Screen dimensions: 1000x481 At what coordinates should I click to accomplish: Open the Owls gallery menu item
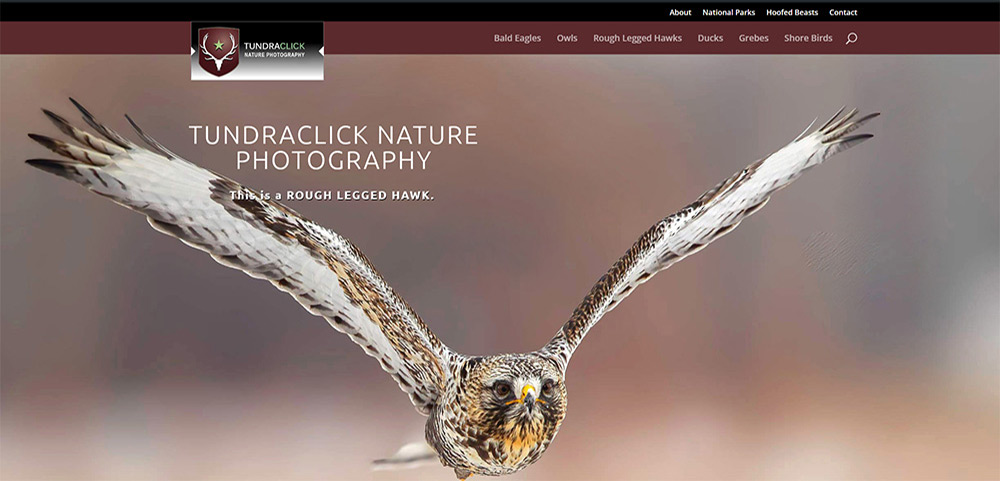pos(567,38)
